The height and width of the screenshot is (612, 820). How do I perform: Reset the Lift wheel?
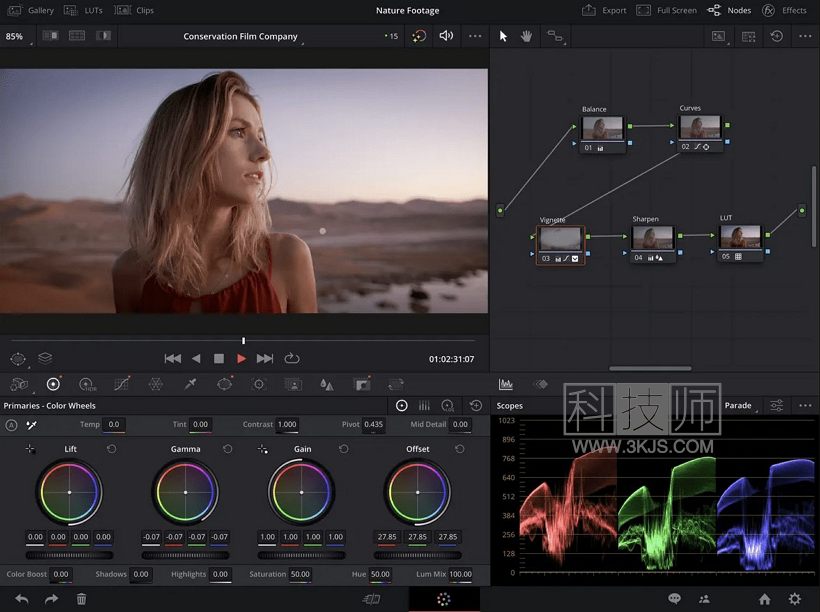point(111,449)
